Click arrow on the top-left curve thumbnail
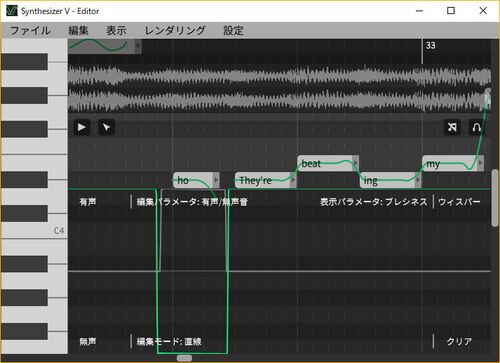 (x=138, y=46)
